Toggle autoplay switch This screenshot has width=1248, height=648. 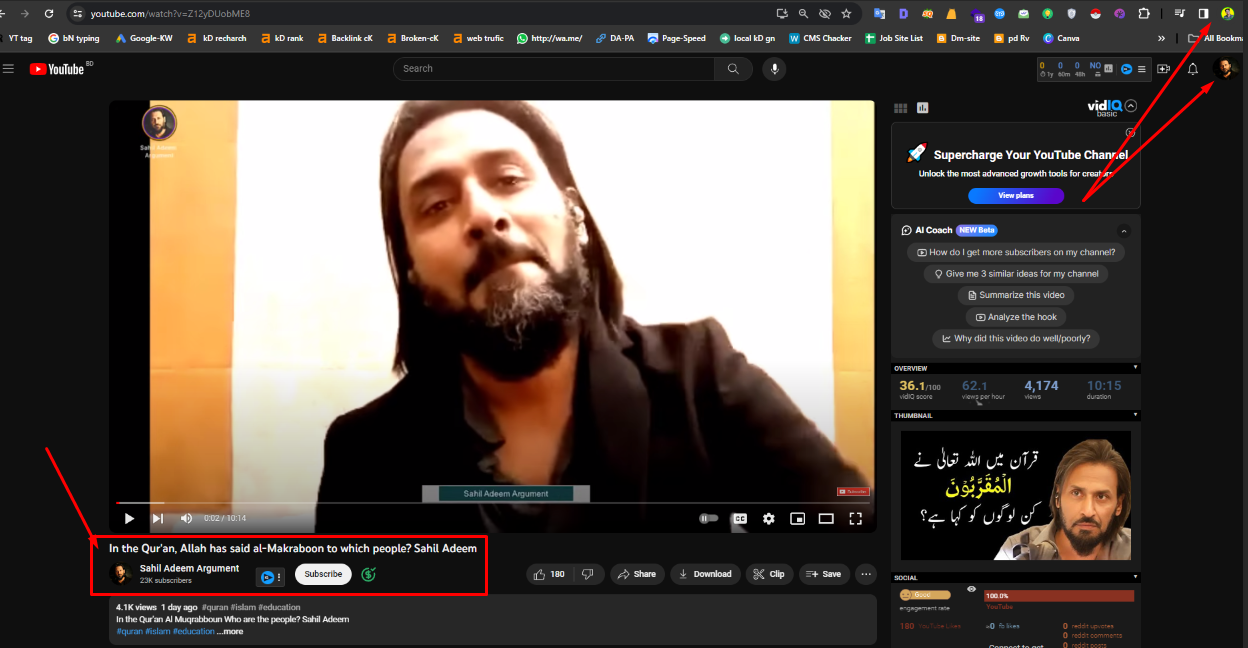[708, 518]
